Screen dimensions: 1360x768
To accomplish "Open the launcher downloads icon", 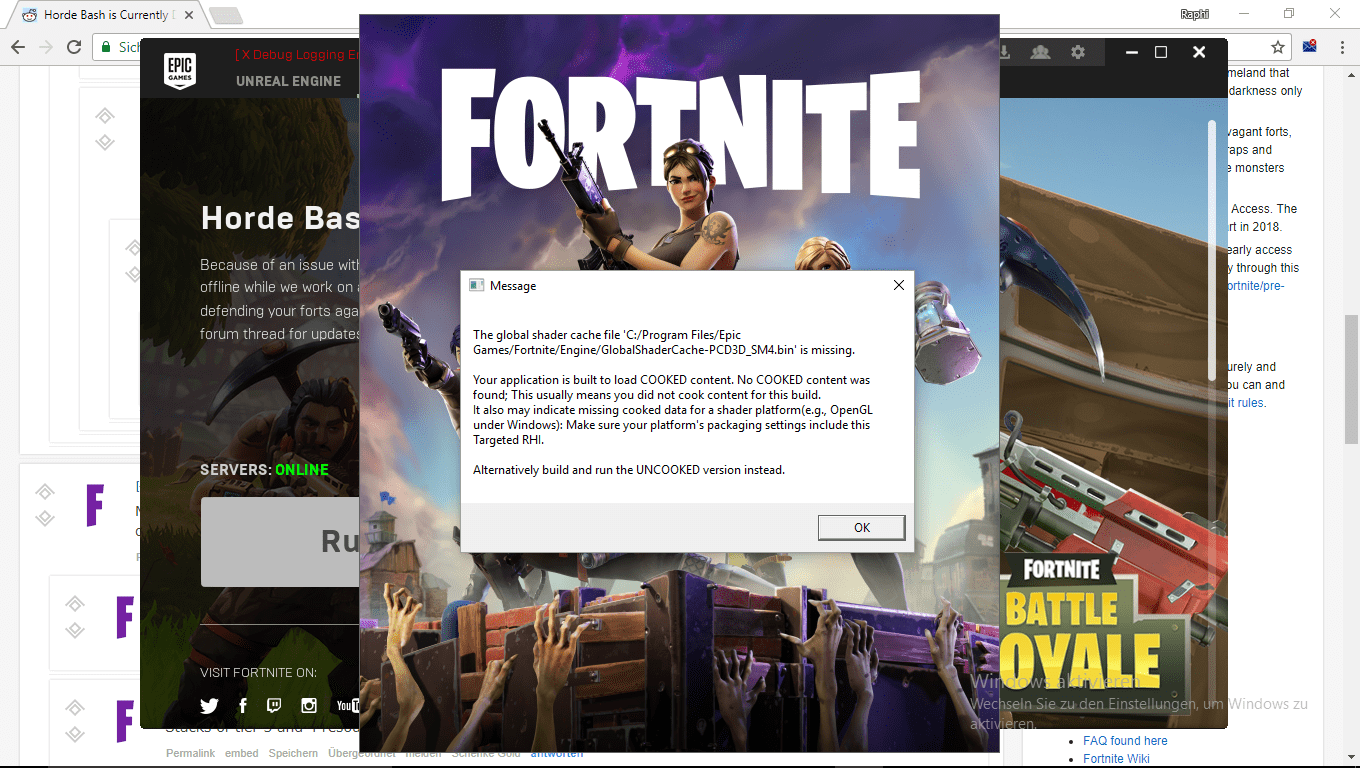I will coord(1005,52).
